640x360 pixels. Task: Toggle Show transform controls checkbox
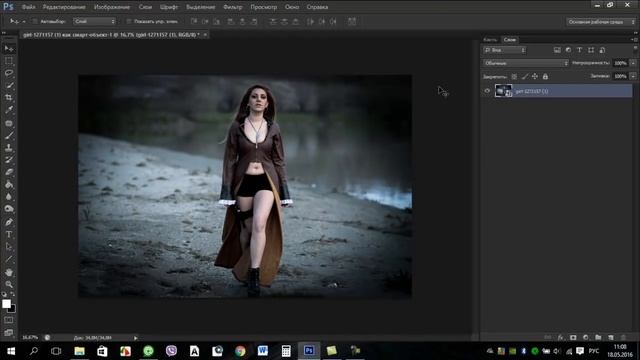(x=129, y=21)
